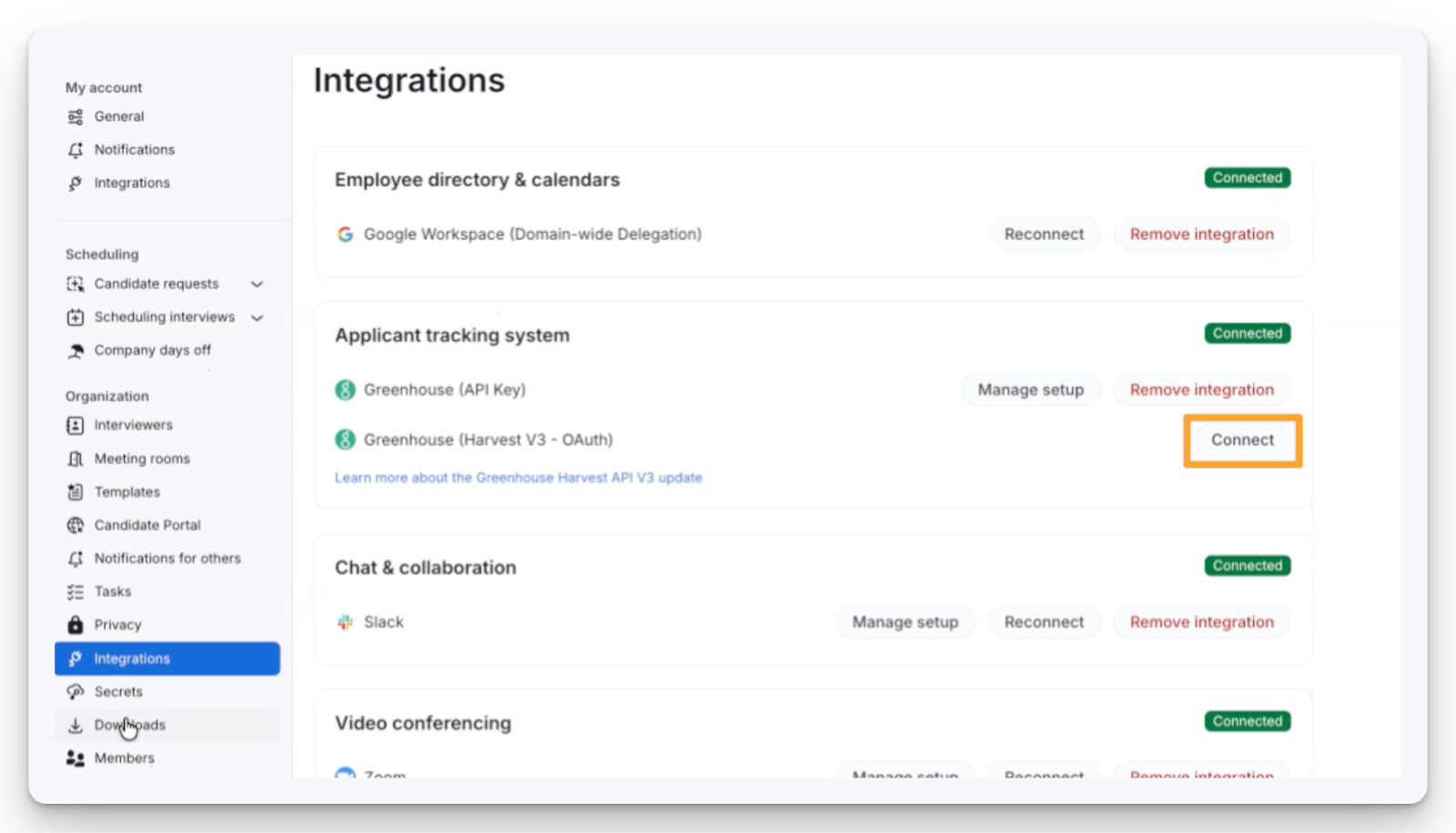Connect Greenhouse Harvest V3 OAuth

(x=1242, y=441)
